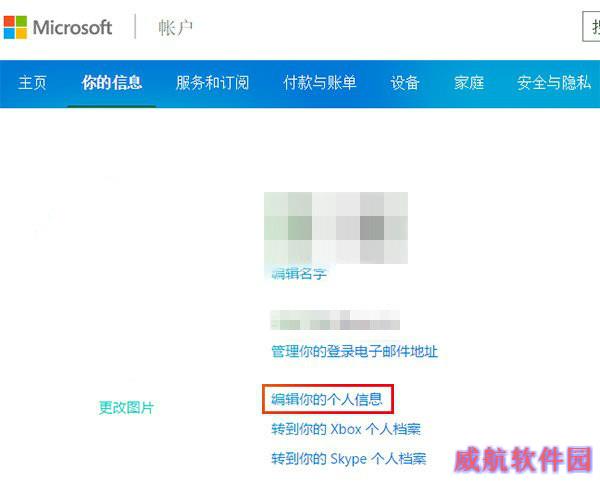Click 编辑你的个人信息 highlighted link
The width and height of the screenshot is (600, 483).
[x=328, y=399]
